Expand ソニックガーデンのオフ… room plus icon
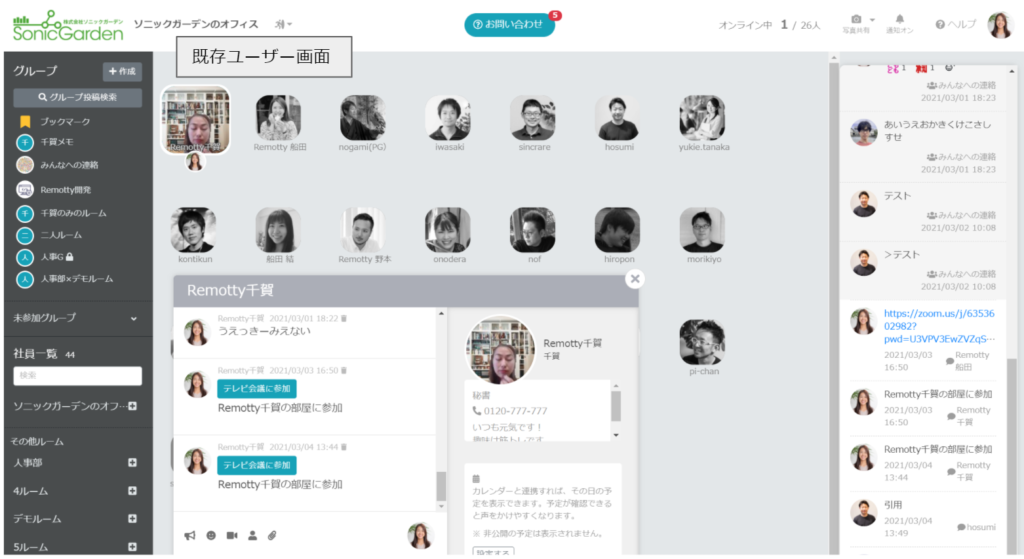 pos(133,406)
